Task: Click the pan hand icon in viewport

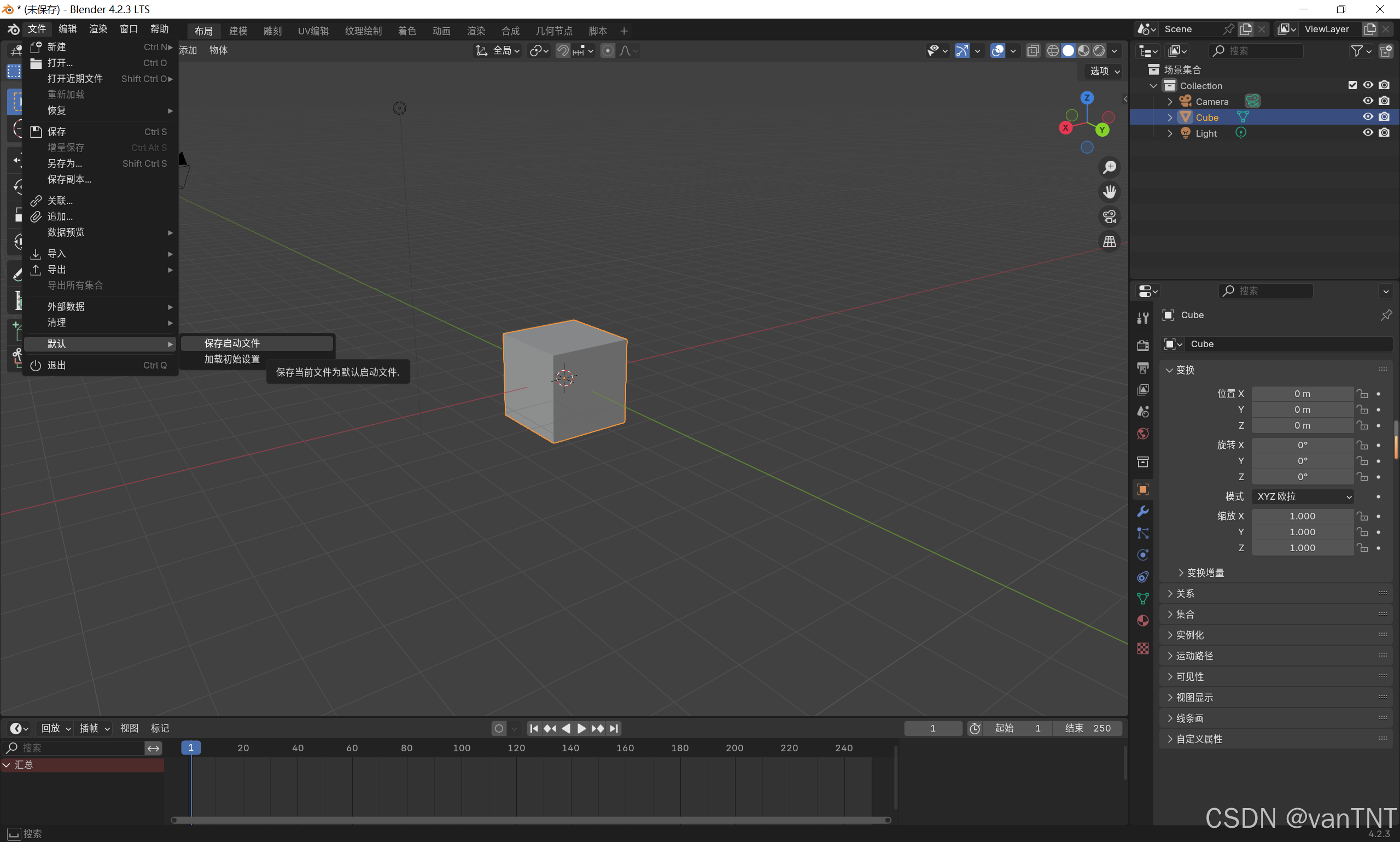Action: coord(1109,192)
